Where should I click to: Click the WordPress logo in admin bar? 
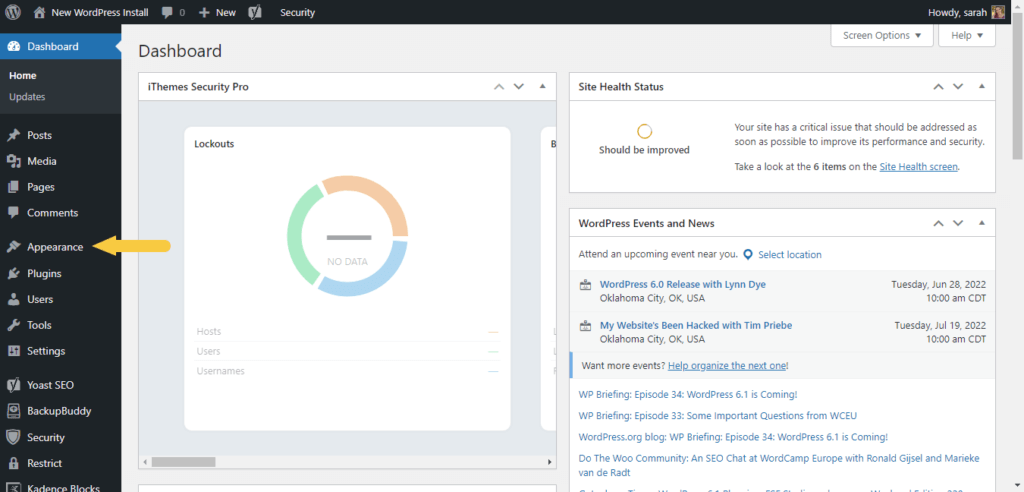(14, 13)
